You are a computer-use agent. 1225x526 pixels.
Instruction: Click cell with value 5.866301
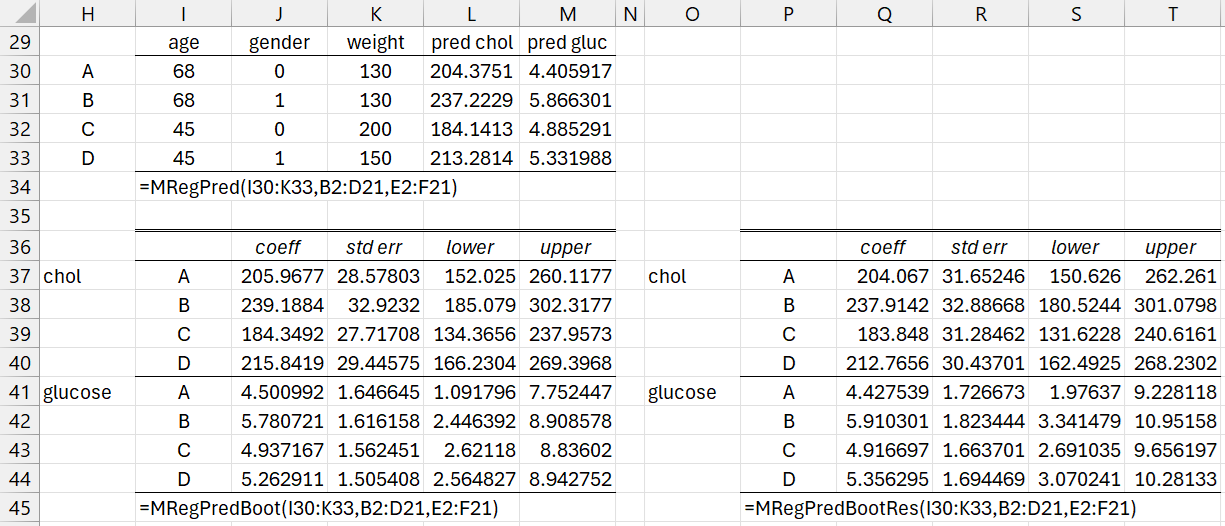[x=568, y=101]
